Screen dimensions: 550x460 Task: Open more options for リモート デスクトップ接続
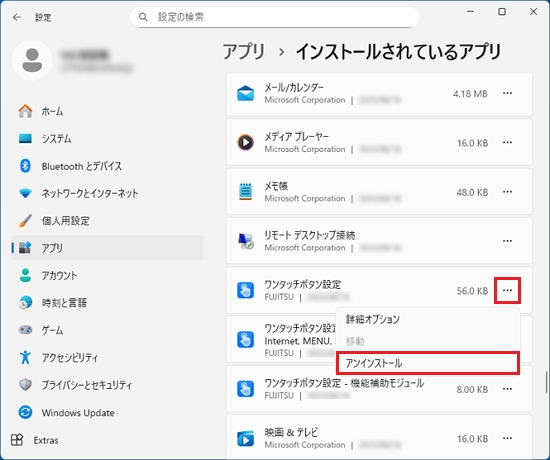click(507, 241)
